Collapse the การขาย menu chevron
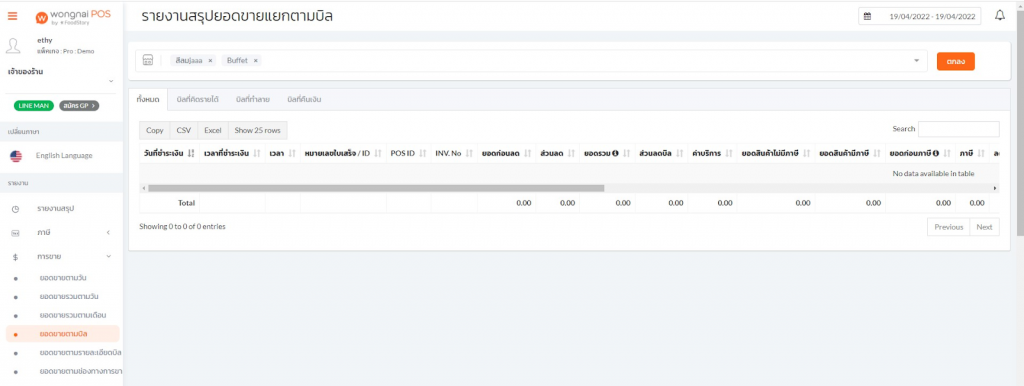 tap(108, 257)
